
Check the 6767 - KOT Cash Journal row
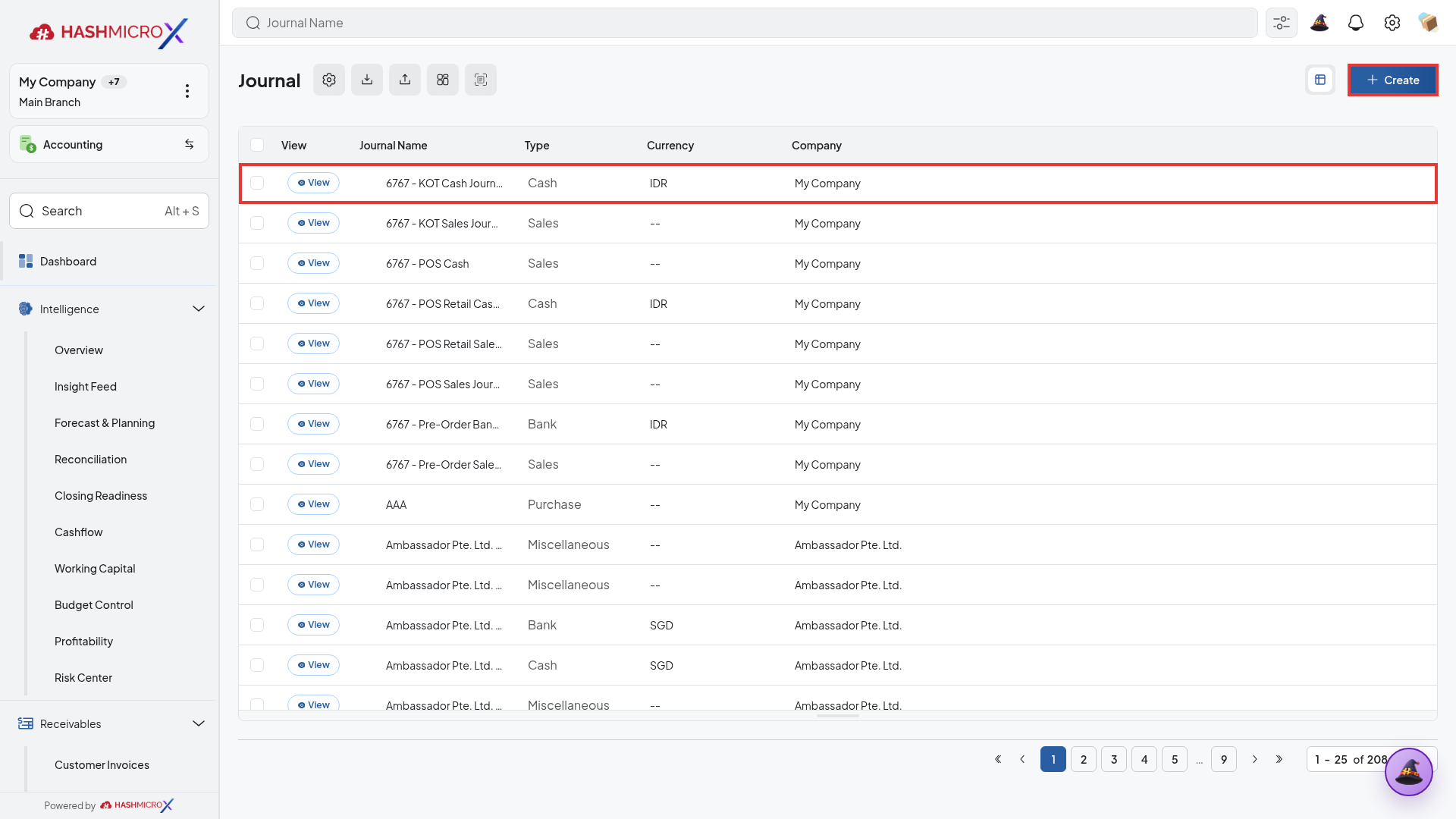tap(257, 183)
